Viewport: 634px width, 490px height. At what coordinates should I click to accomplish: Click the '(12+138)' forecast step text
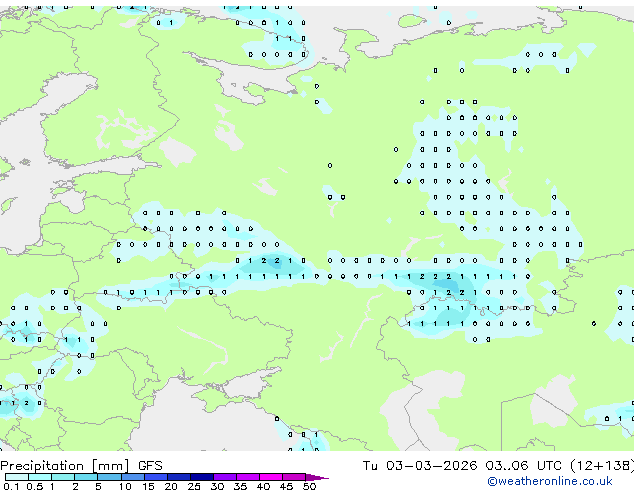point(602,466)
